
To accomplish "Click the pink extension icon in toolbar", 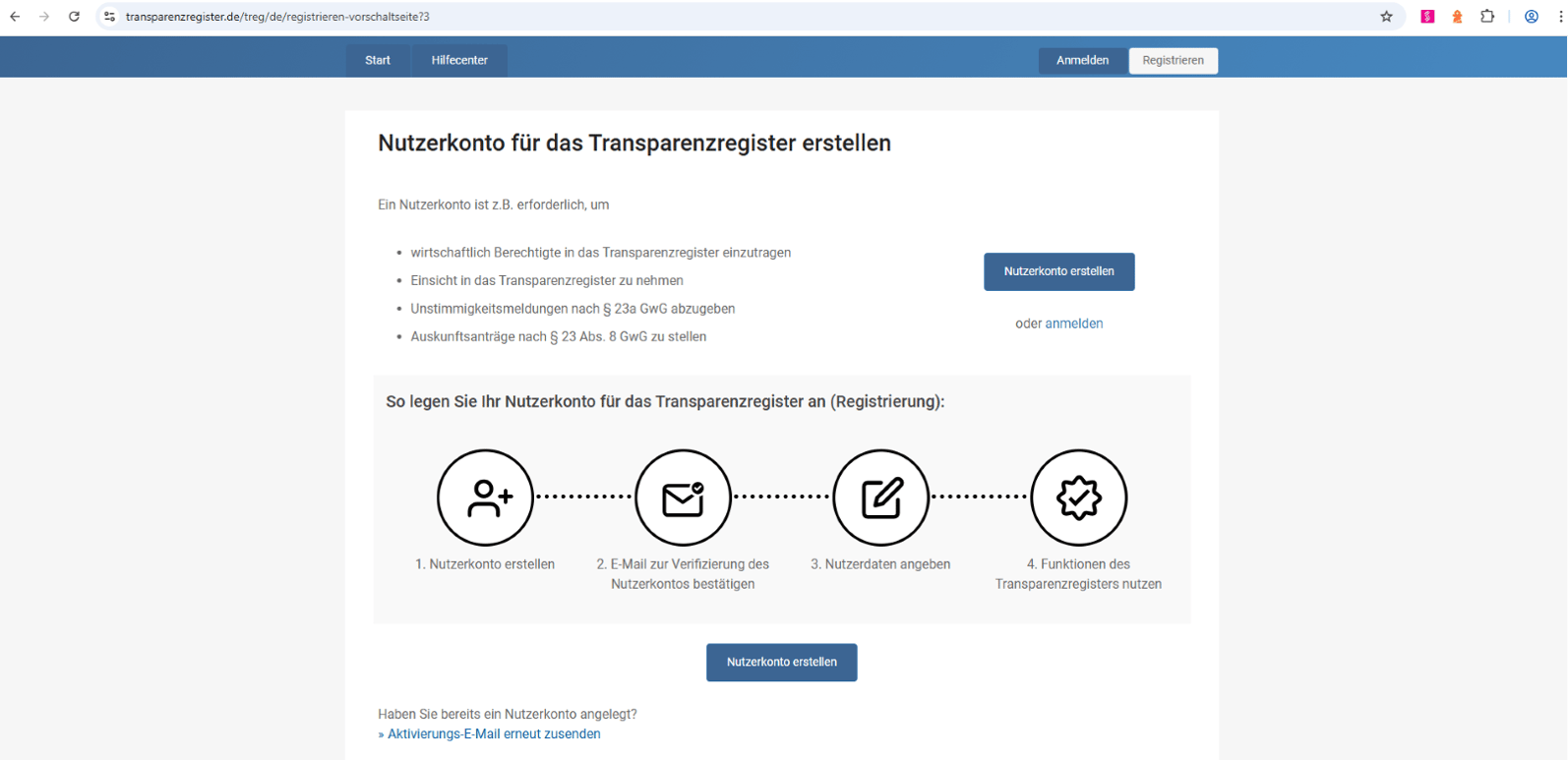I will (1427, 17).
